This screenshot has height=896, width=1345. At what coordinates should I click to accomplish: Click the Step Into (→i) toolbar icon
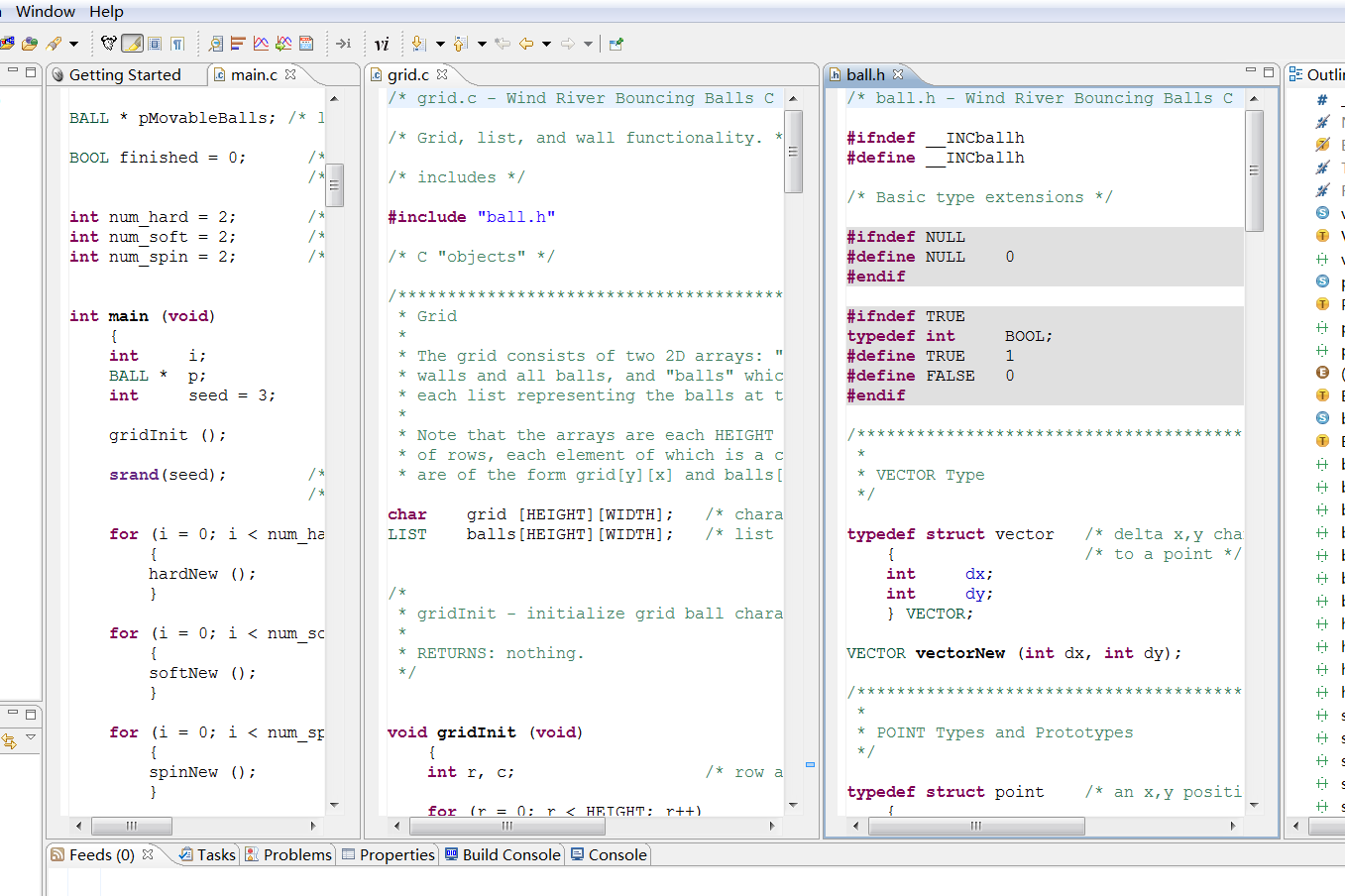tap(344, 43)
